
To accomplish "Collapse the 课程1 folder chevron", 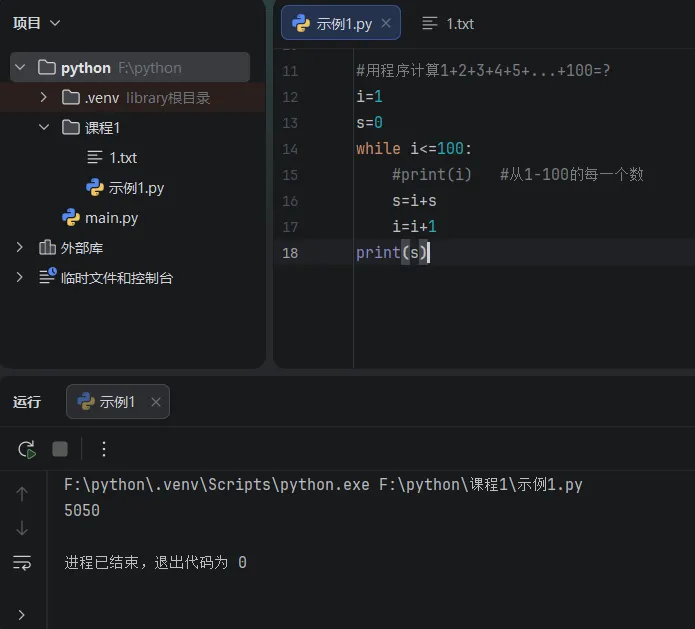I will coord(44,127).
